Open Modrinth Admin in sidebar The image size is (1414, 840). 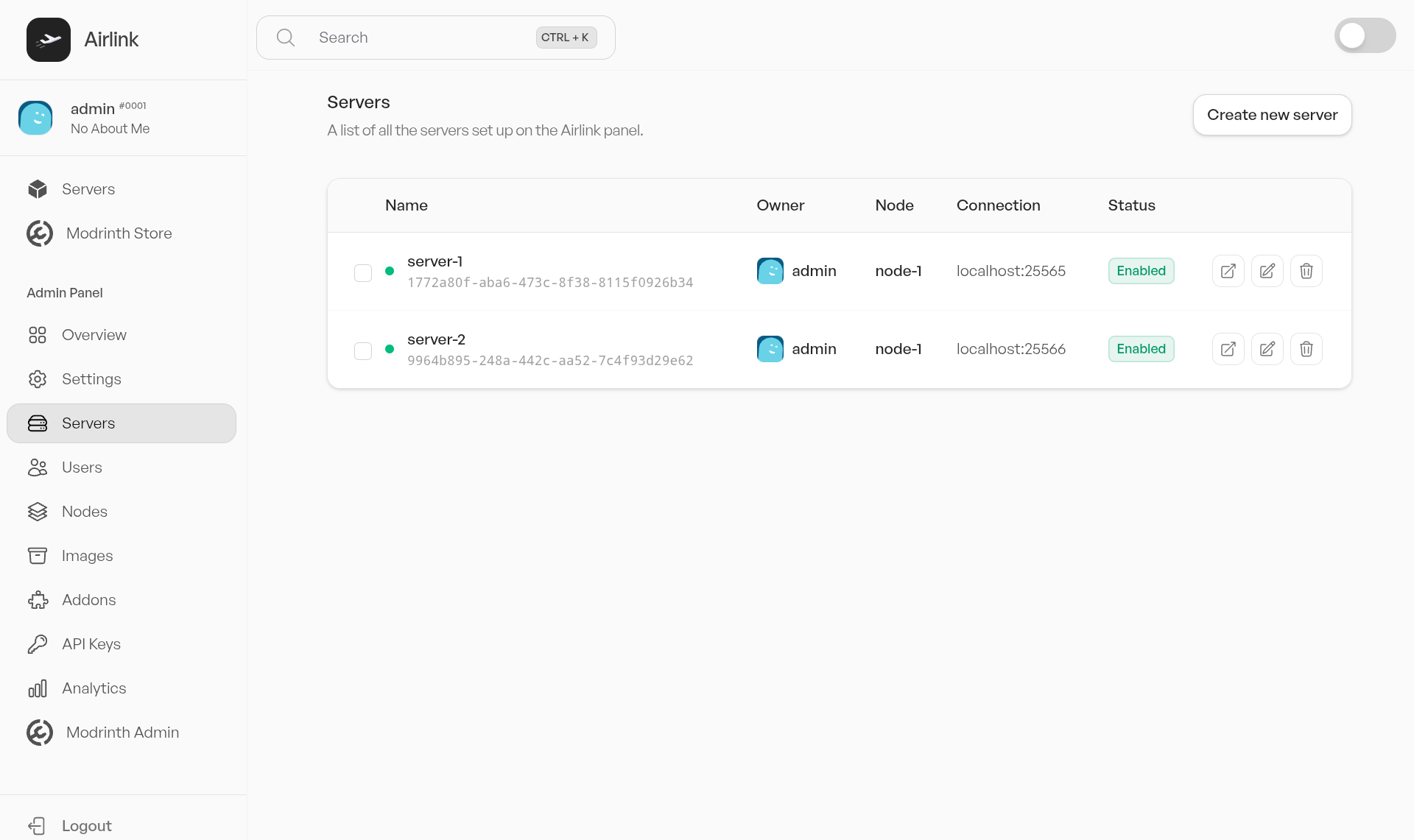[122, 733]
